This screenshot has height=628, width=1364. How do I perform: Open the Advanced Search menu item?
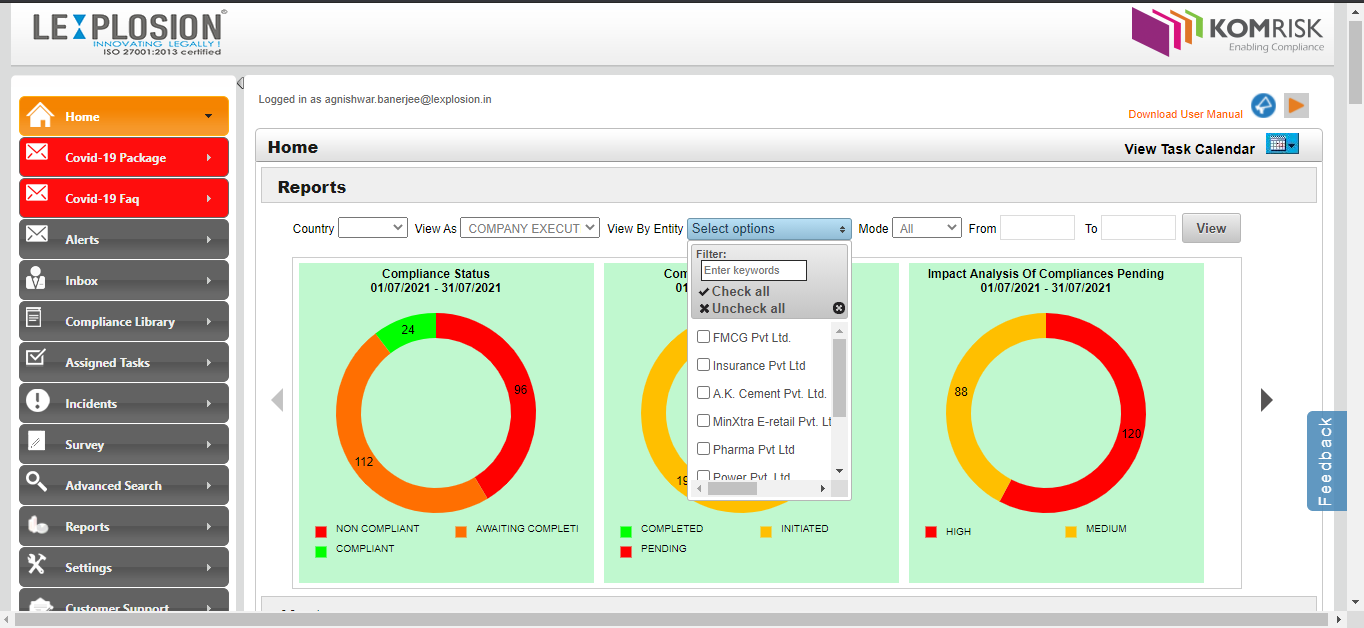124,485
